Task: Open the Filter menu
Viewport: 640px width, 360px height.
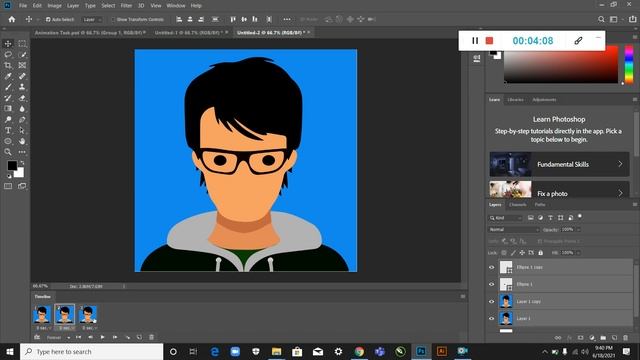Action: 126,6
